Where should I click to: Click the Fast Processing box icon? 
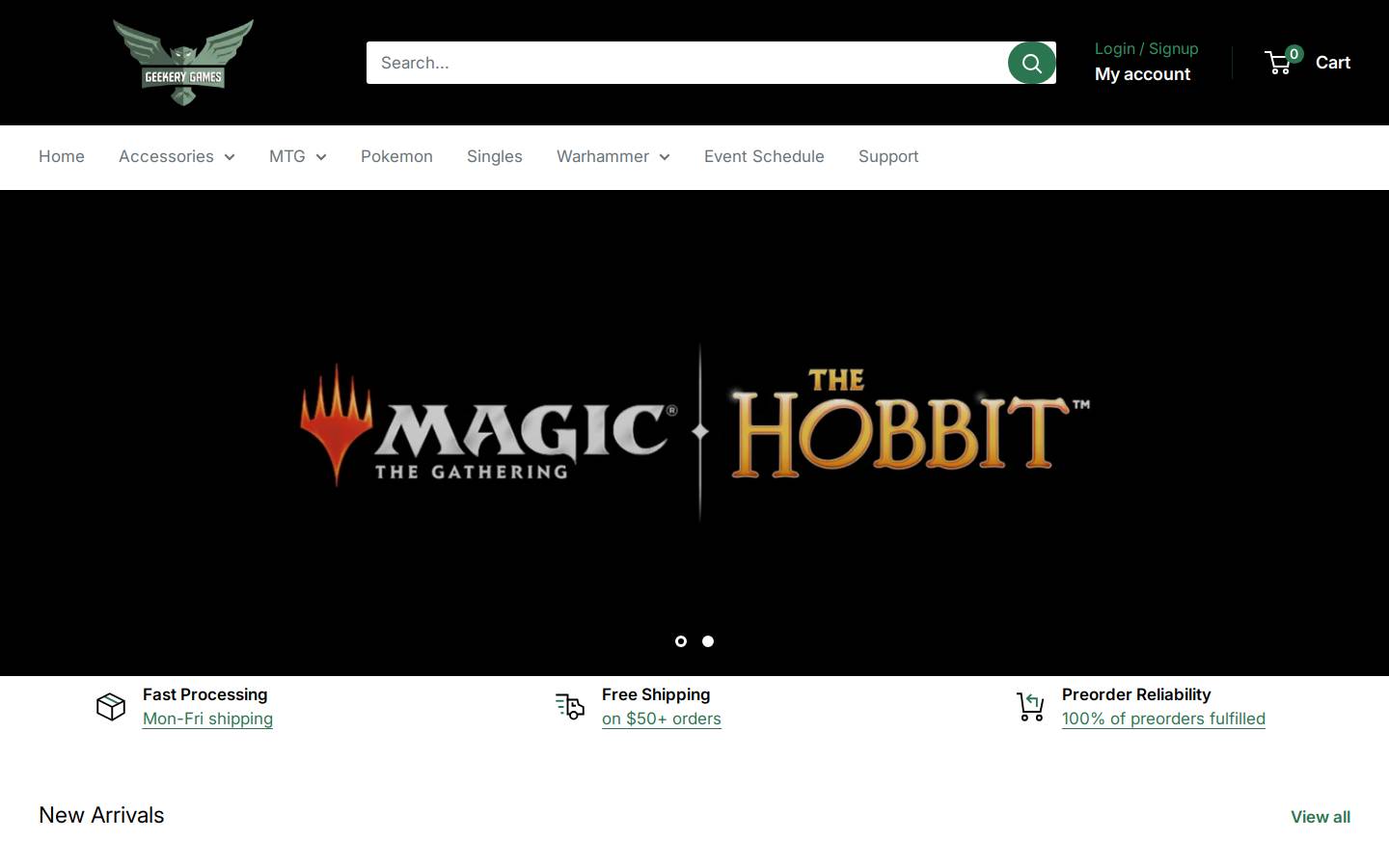tap(111, 707)
